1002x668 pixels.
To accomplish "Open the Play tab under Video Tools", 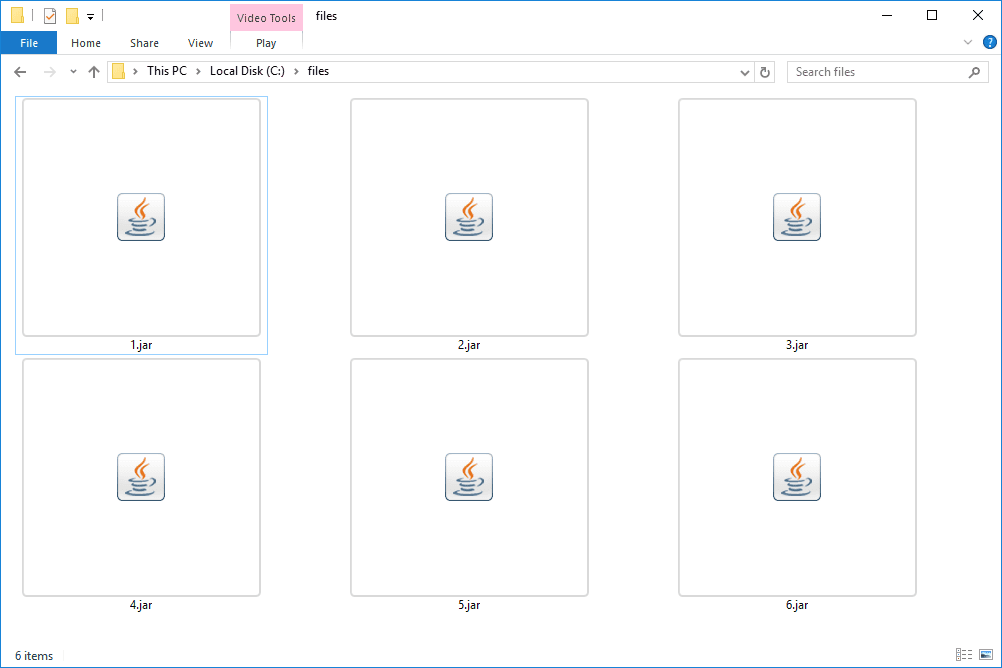I will [266, 43].
